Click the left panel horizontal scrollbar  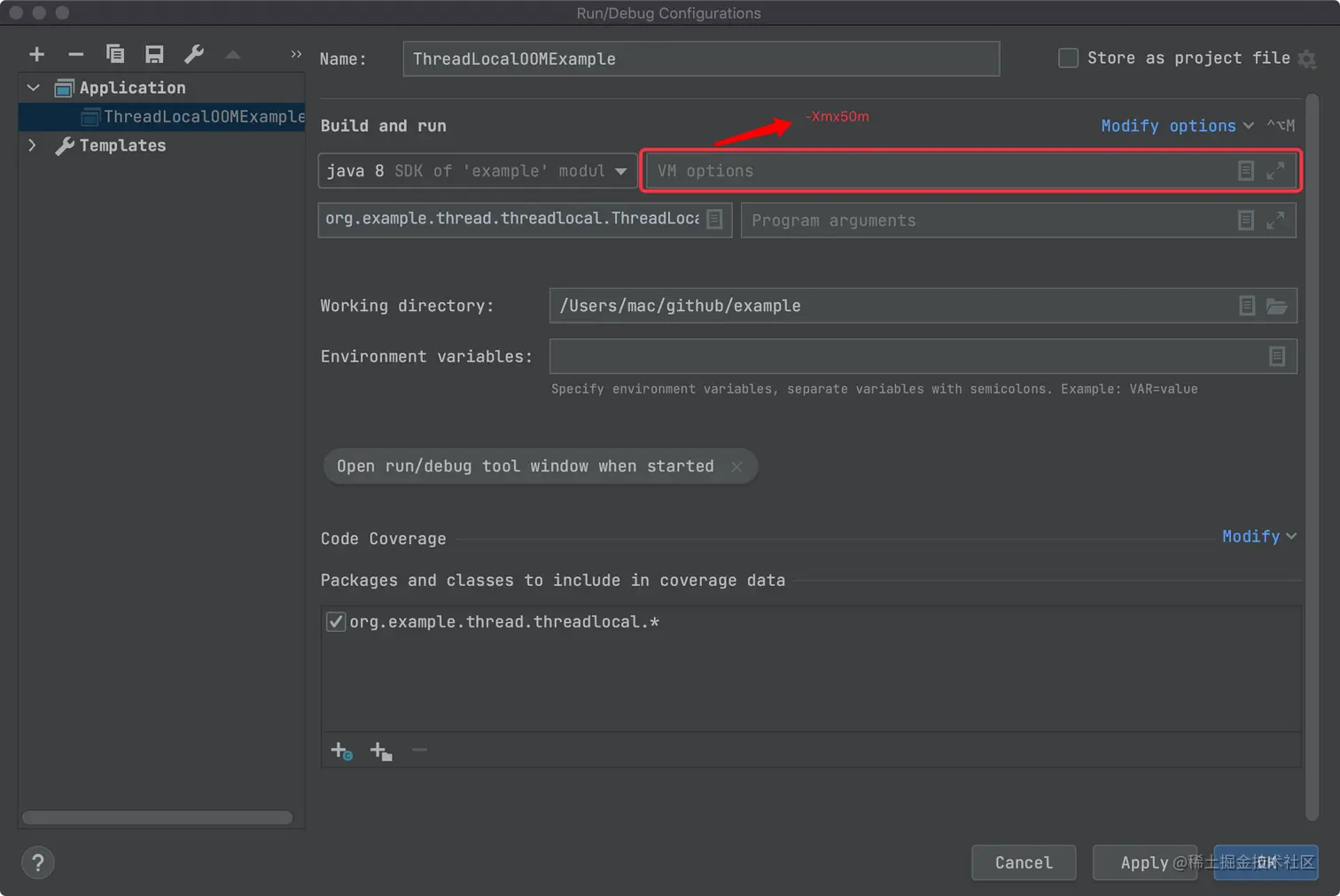click(x=157, y=817)
